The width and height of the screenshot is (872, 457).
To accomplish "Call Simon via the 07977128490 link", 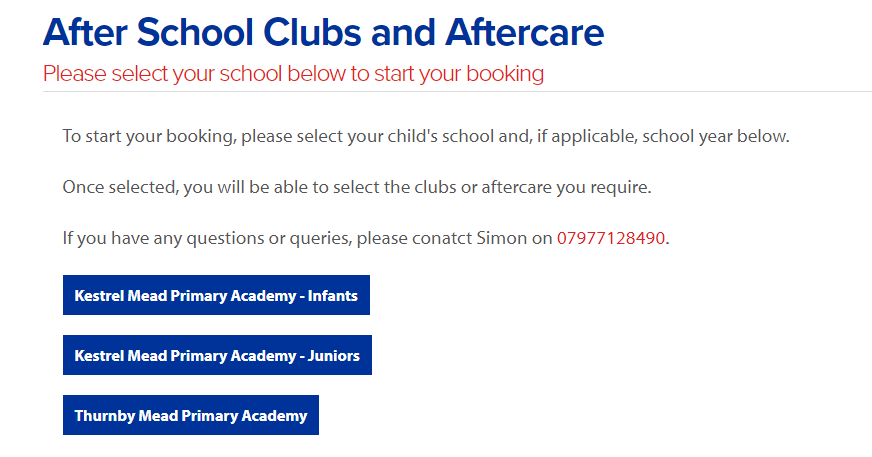I will [611, 238].
